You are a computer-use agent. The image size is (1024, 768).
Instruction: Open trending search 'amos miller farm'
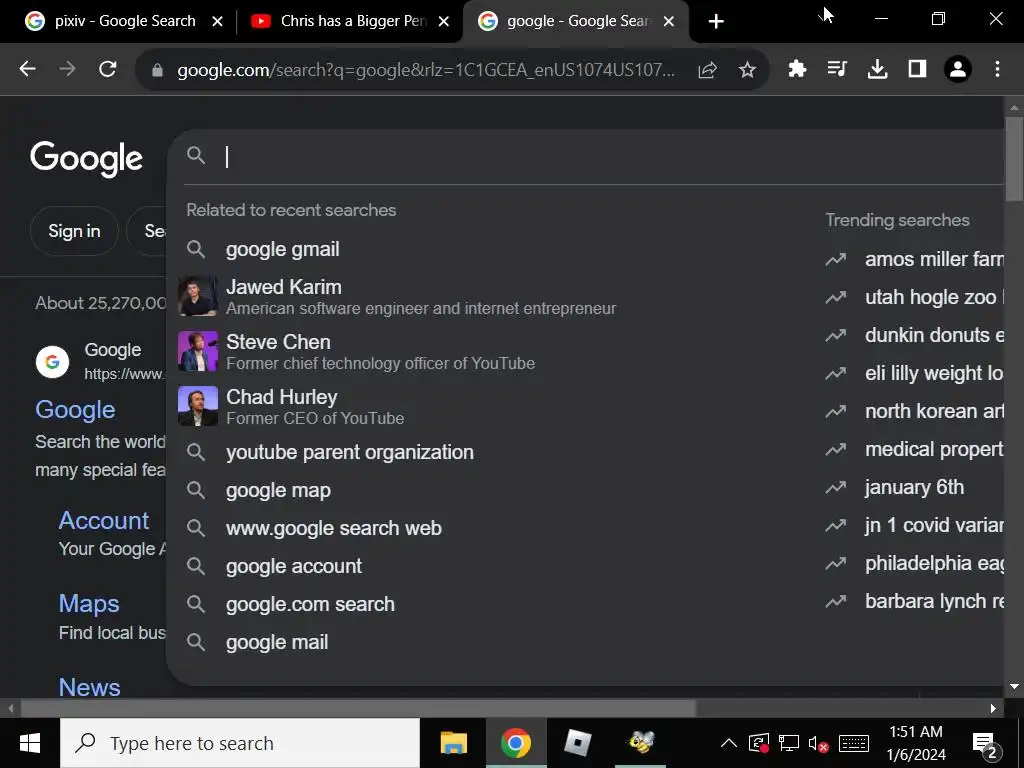914,259
